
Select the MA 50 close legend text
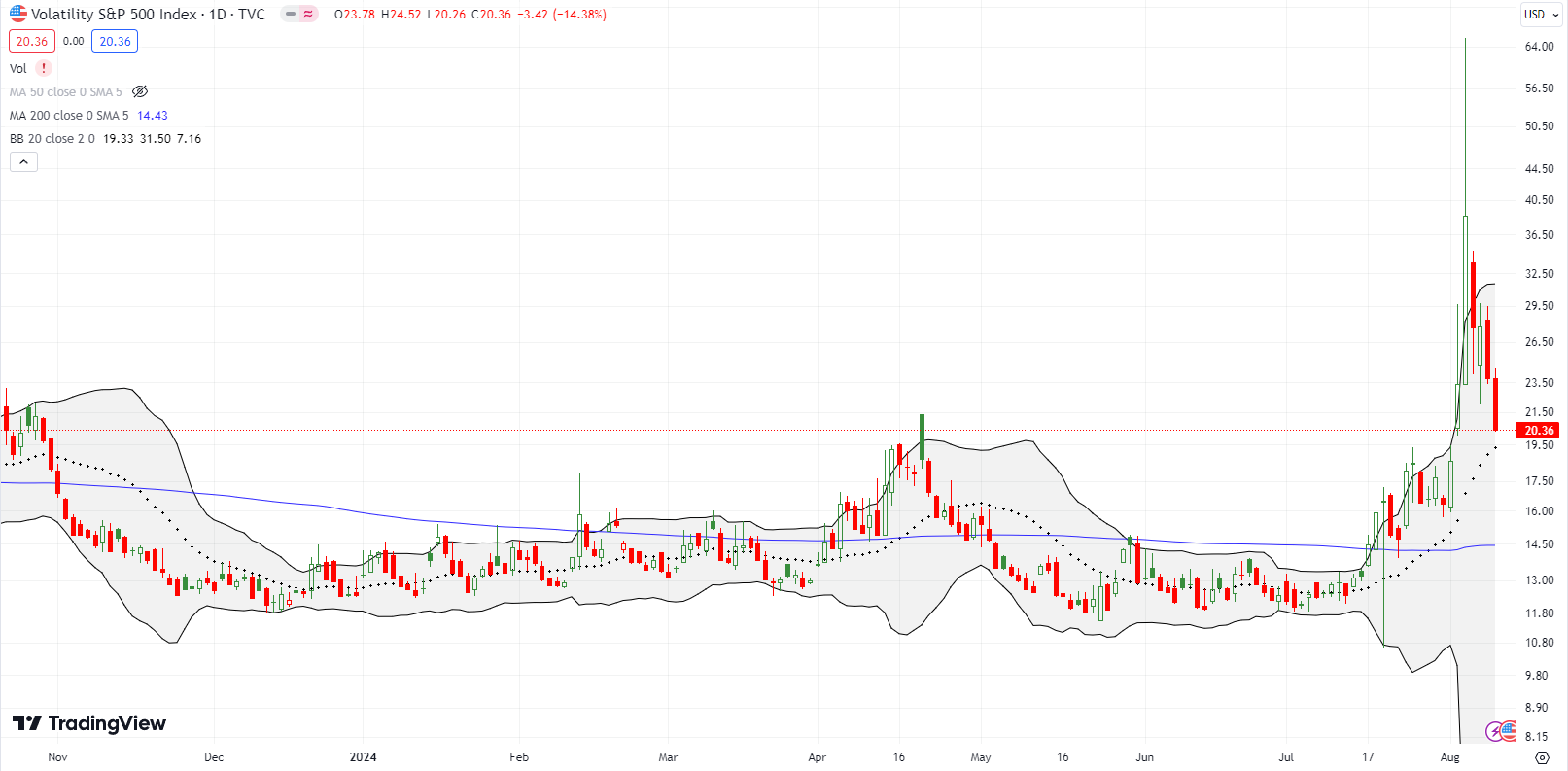tap(66, 91)
